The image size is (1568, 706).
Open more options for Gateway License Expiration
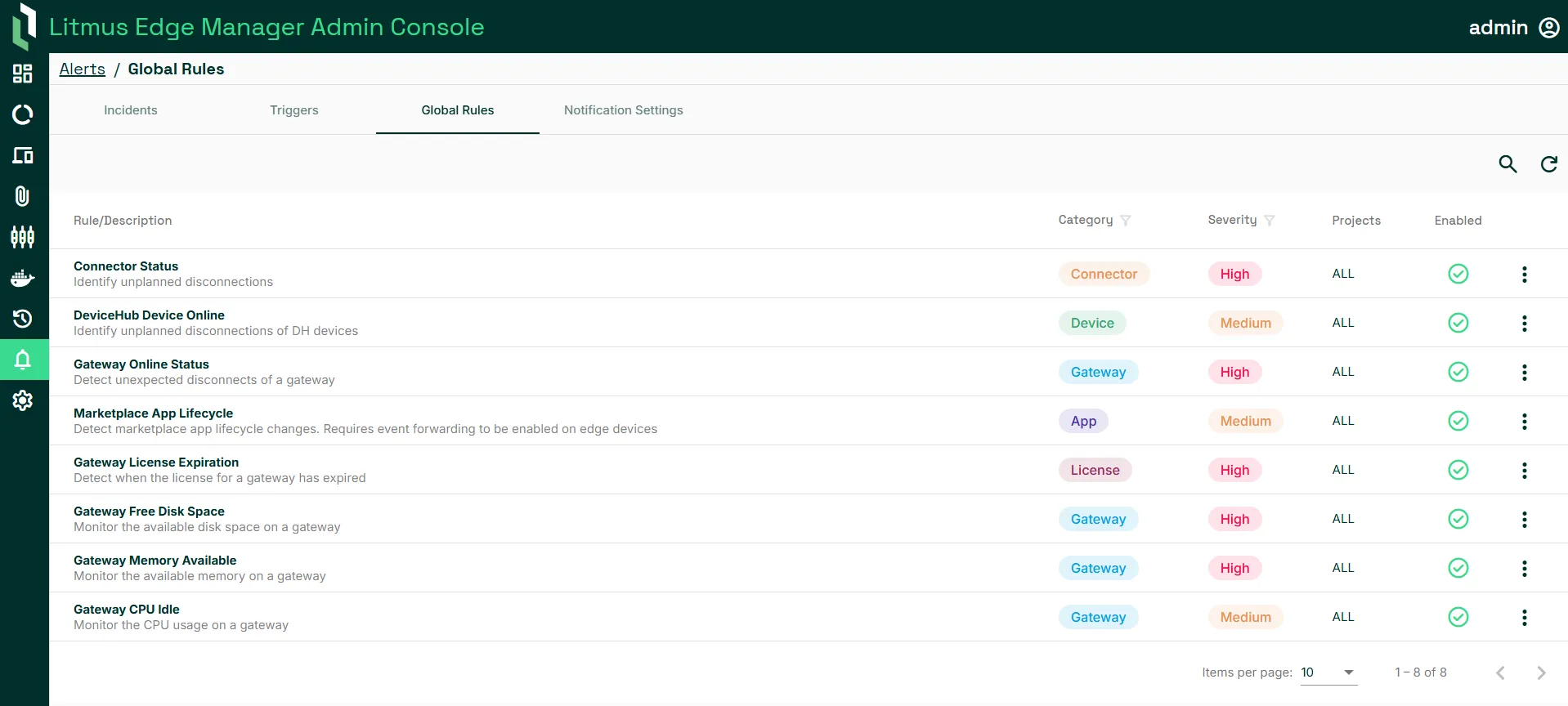[x=1525, y=471]
